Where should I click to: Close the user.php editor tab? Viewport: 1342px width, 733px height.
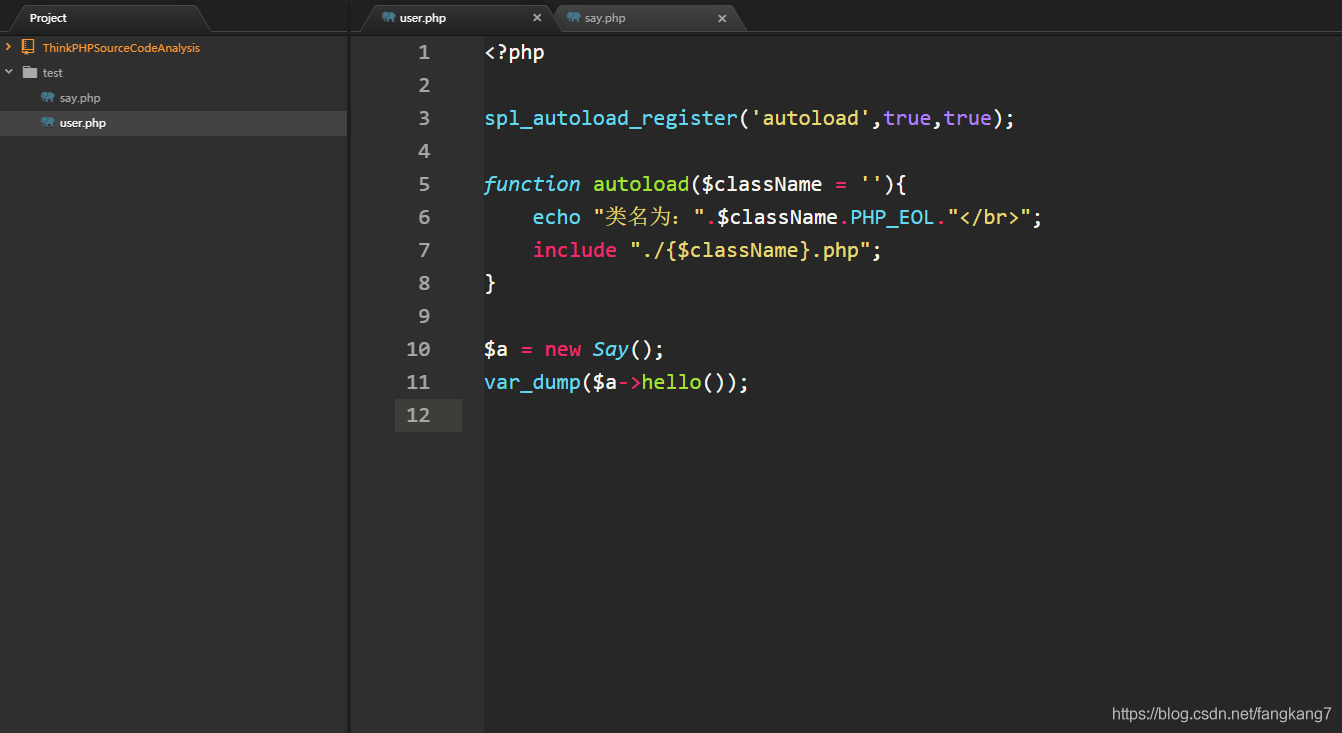coord(537,18)
